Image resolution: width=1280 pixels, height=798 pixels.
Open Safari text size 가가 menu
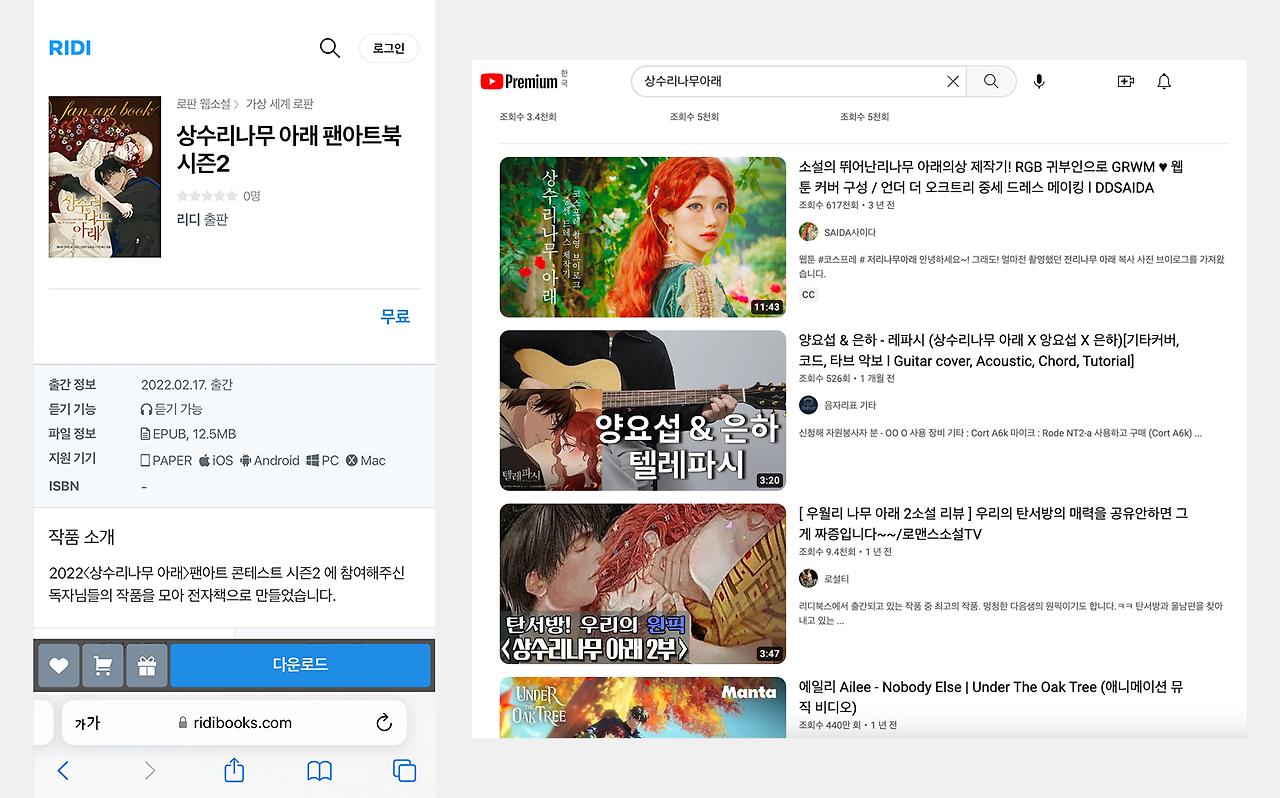coord(87,723)
